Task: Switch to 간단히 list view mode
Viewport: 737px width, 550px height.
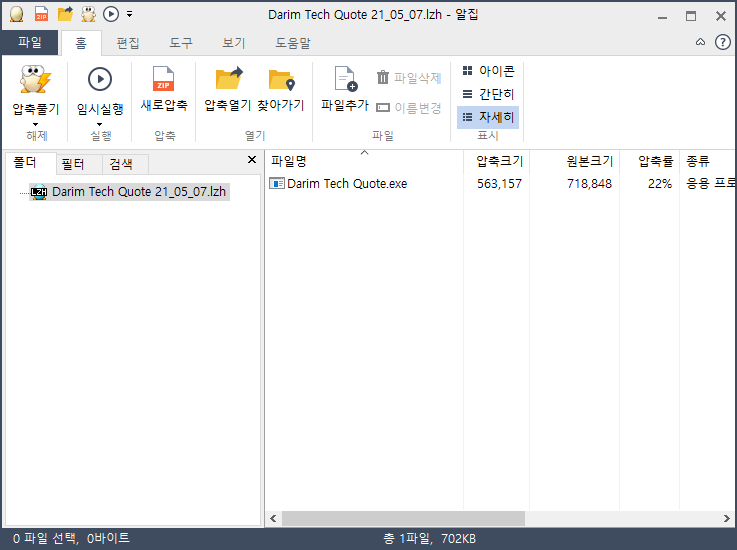Action: pos(488,94)
